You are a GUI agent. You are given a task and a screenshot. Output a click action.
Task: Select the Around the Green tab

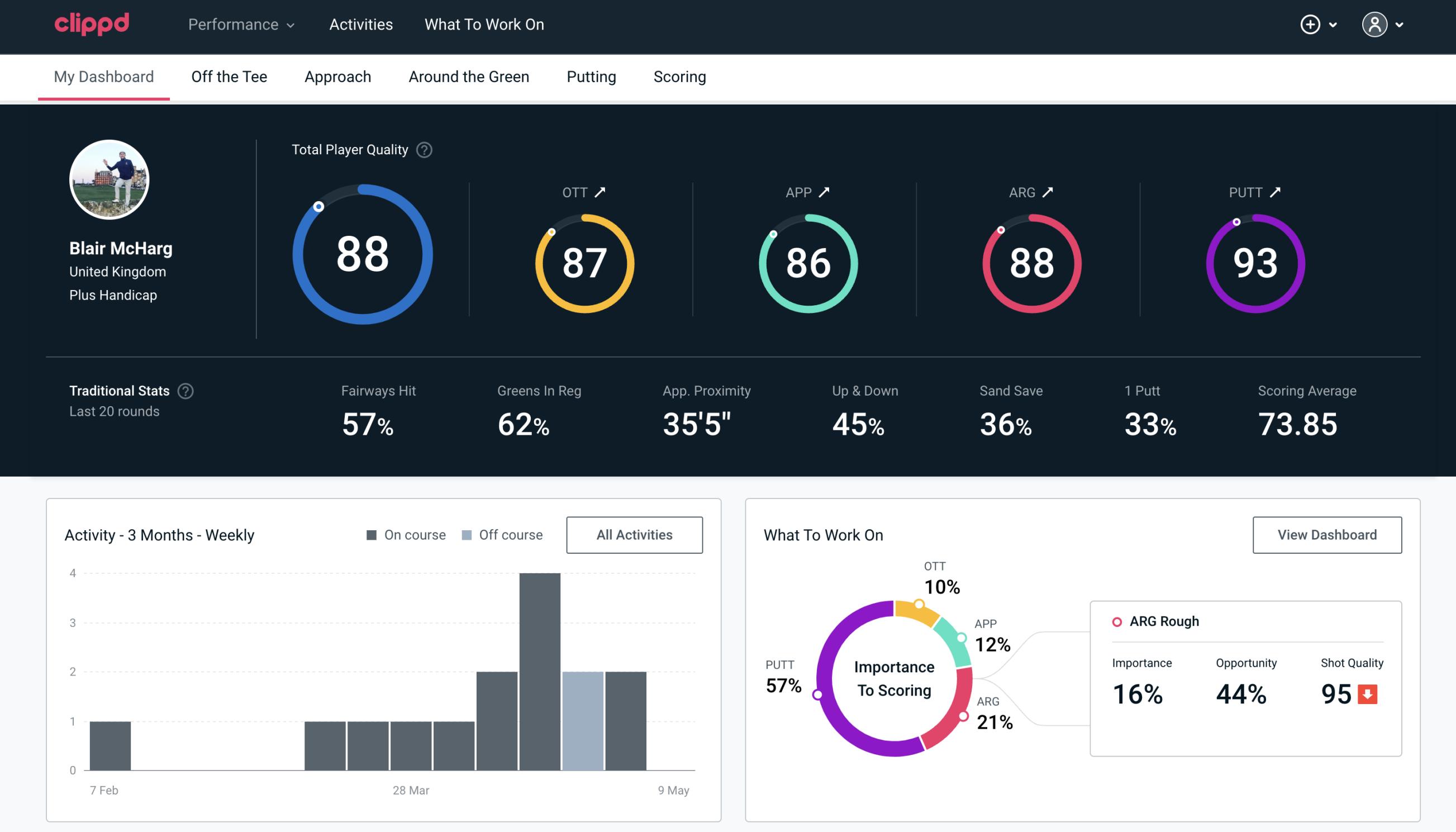(x=469, y=76)
